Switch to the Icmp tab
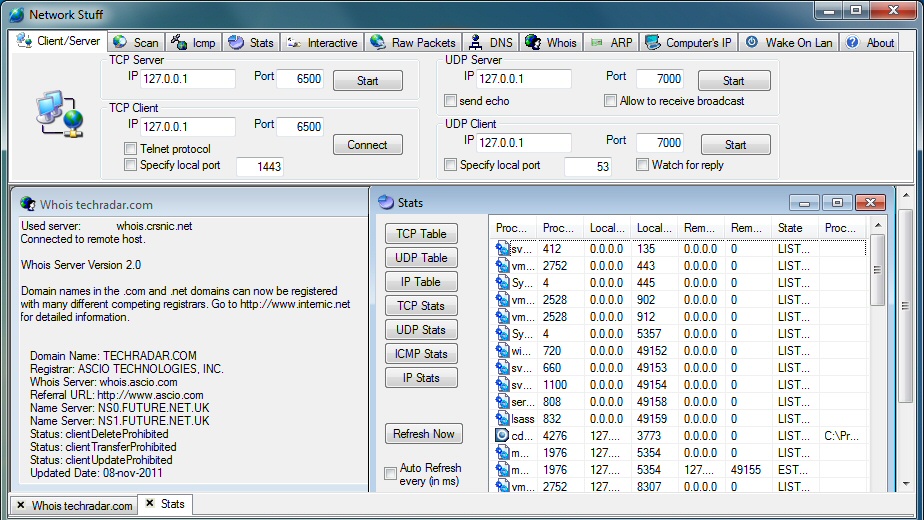This screenshot has width=924, height=520. pyautogui.click(x=193, y=42)
